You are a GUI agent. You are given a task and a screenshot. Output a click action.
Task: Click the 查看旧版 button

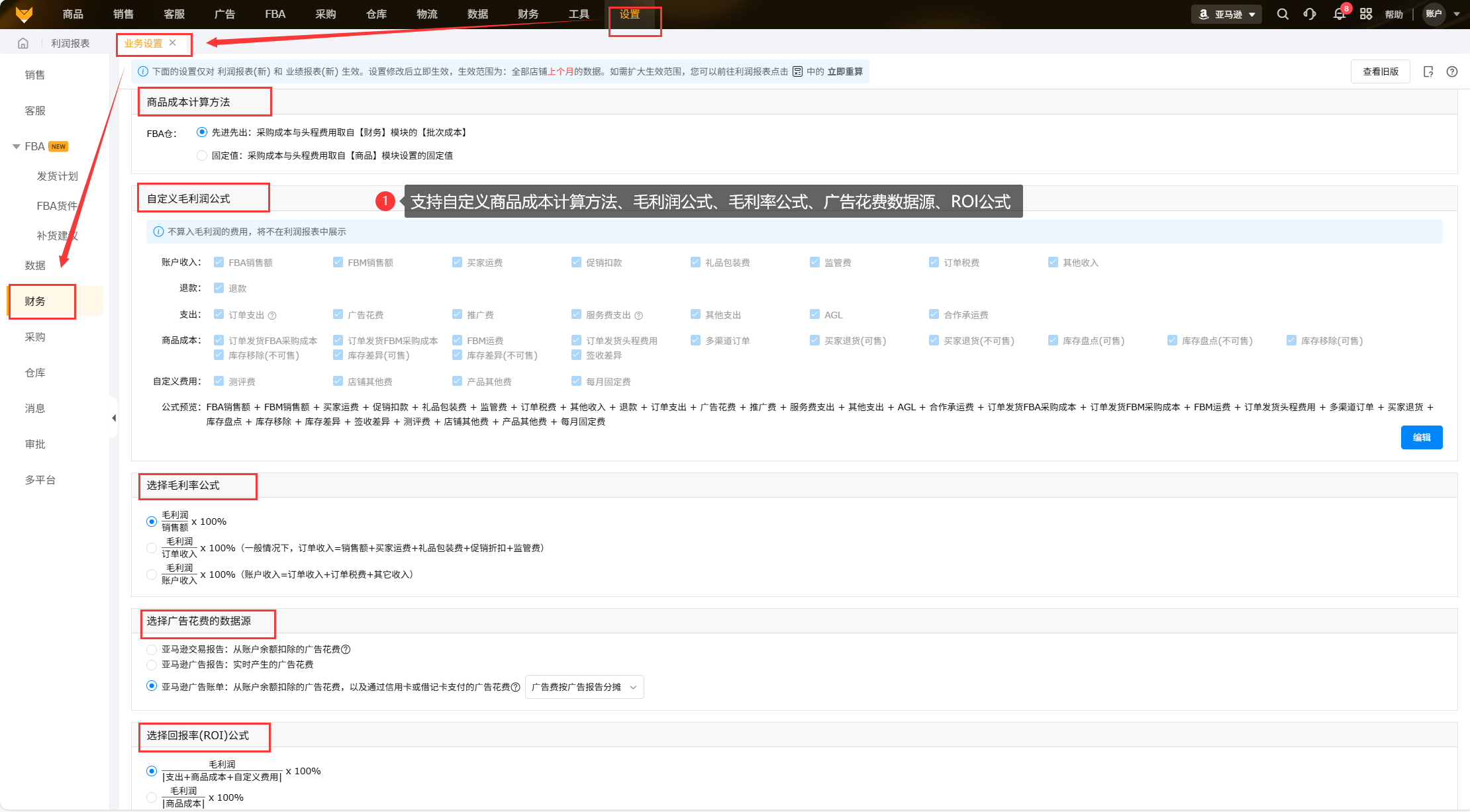[1381, 71]
